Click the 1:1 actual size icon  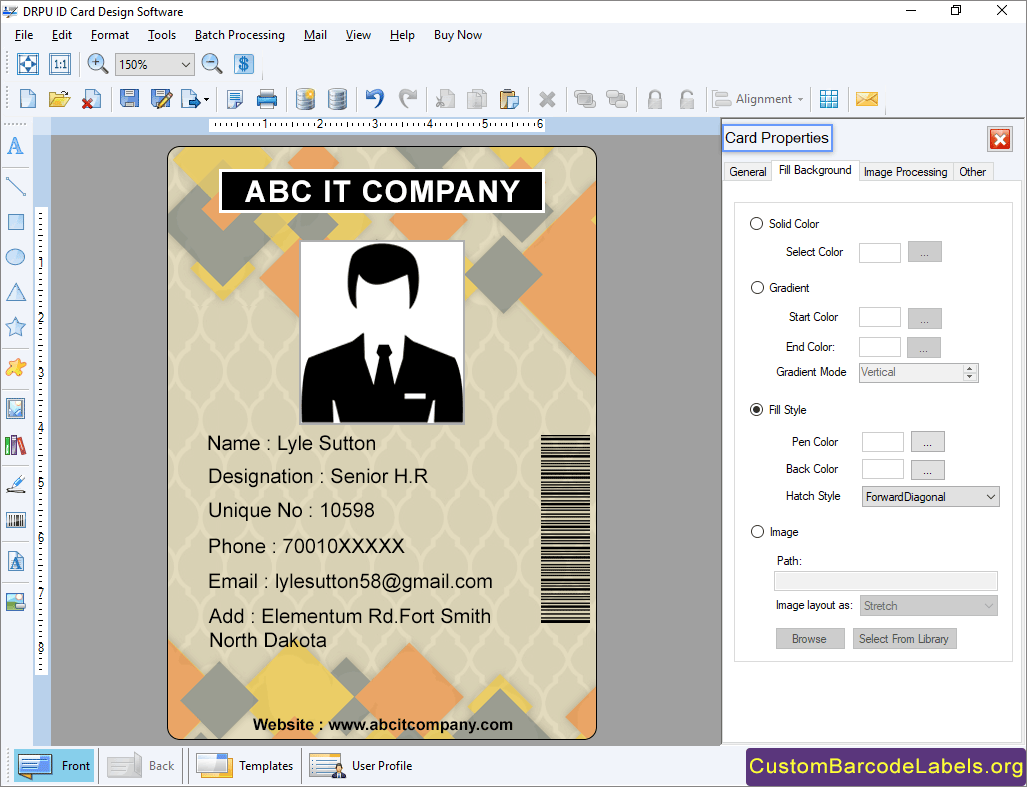[60, 64]
